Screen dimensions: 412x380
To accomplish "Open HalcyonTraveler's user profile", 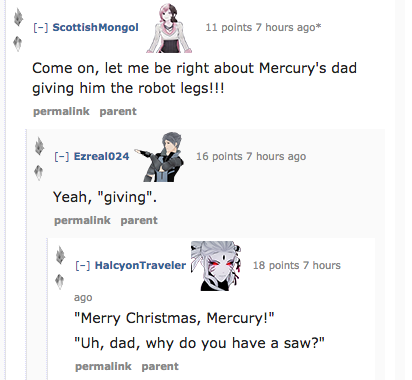I will coord(140,265).
